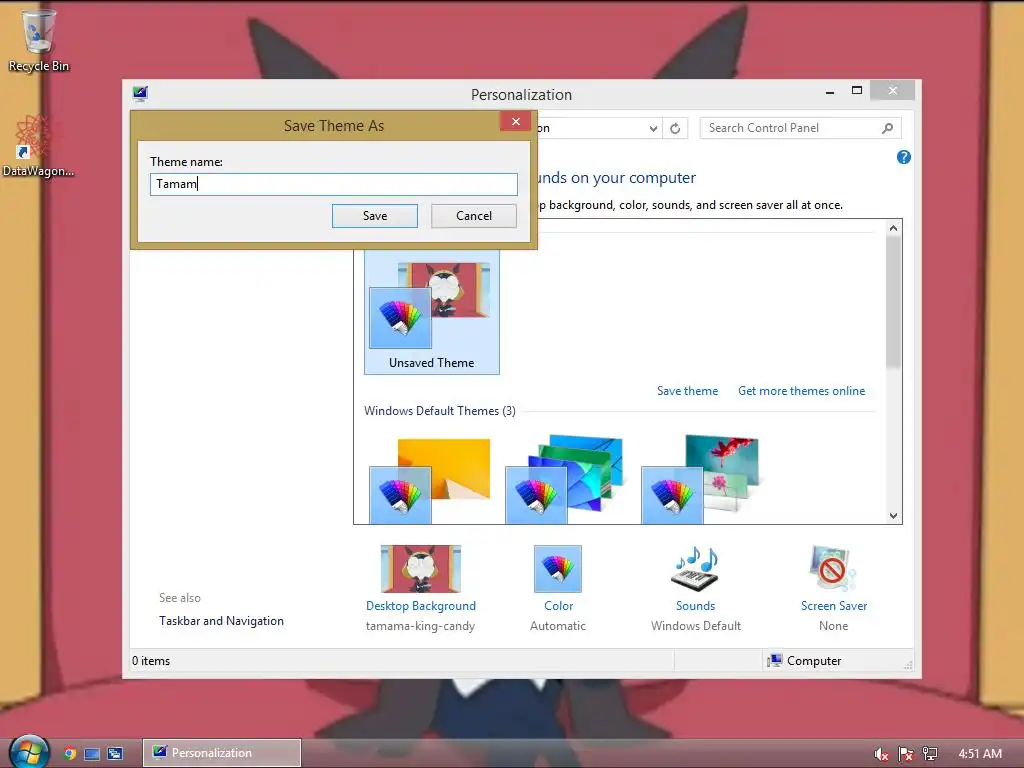Select the yellow Windows default theme
This screenshot has height=768, width=1024.
click(x=429, y=481)
